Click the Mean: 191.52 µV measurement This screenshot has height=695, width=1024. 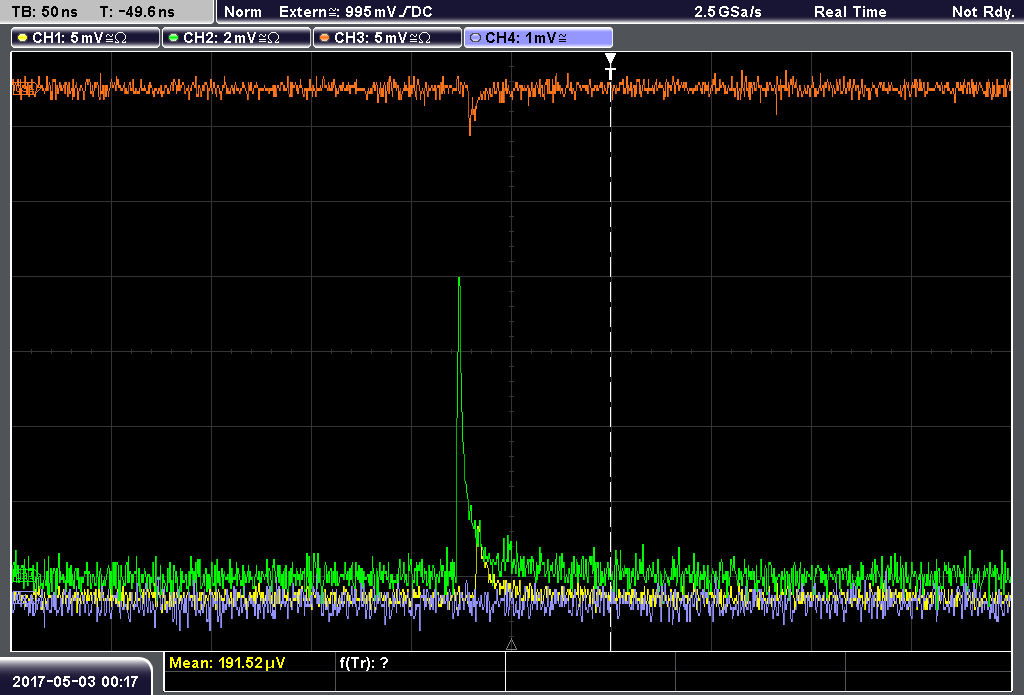(x=227, y=662)
